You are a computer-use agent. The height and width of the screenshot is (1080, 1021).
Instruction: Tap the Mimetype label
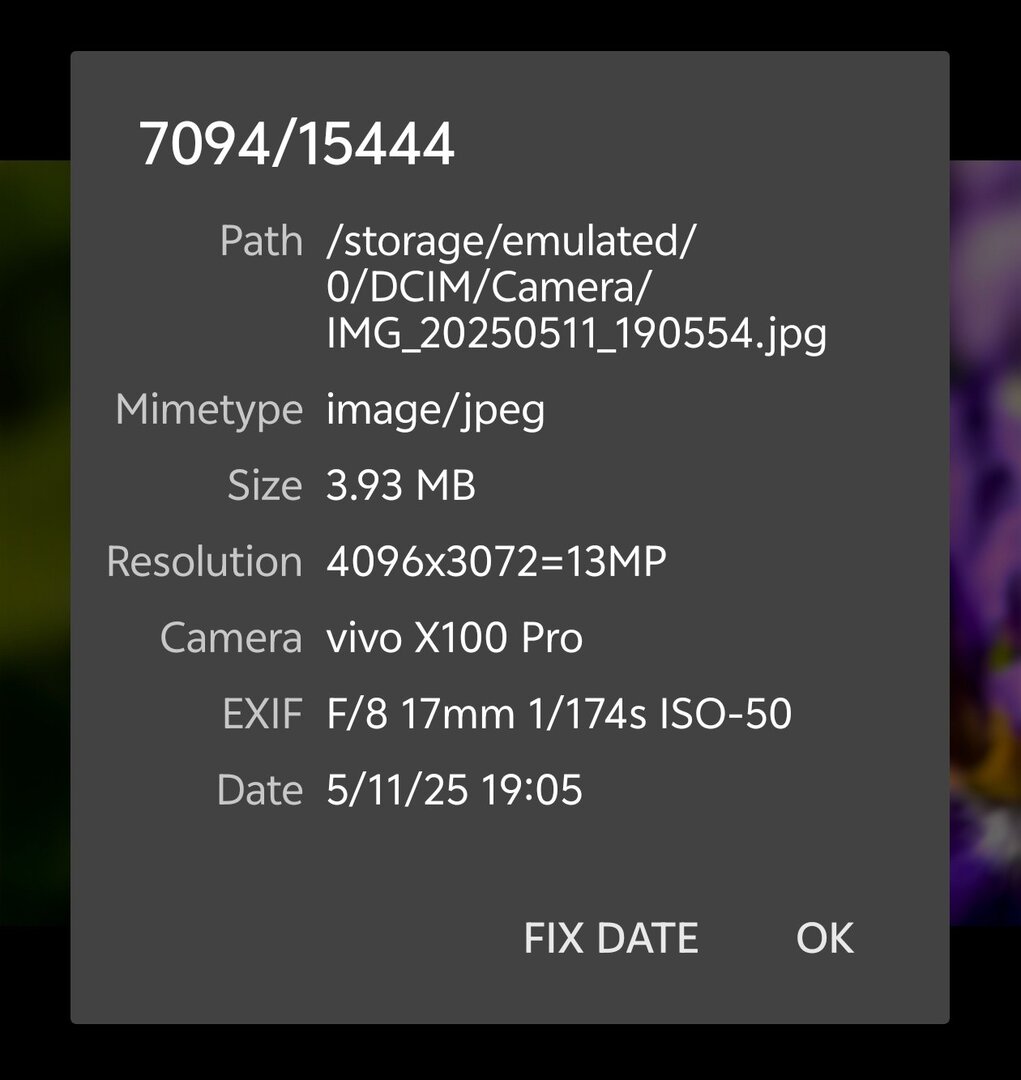(209, 411)
